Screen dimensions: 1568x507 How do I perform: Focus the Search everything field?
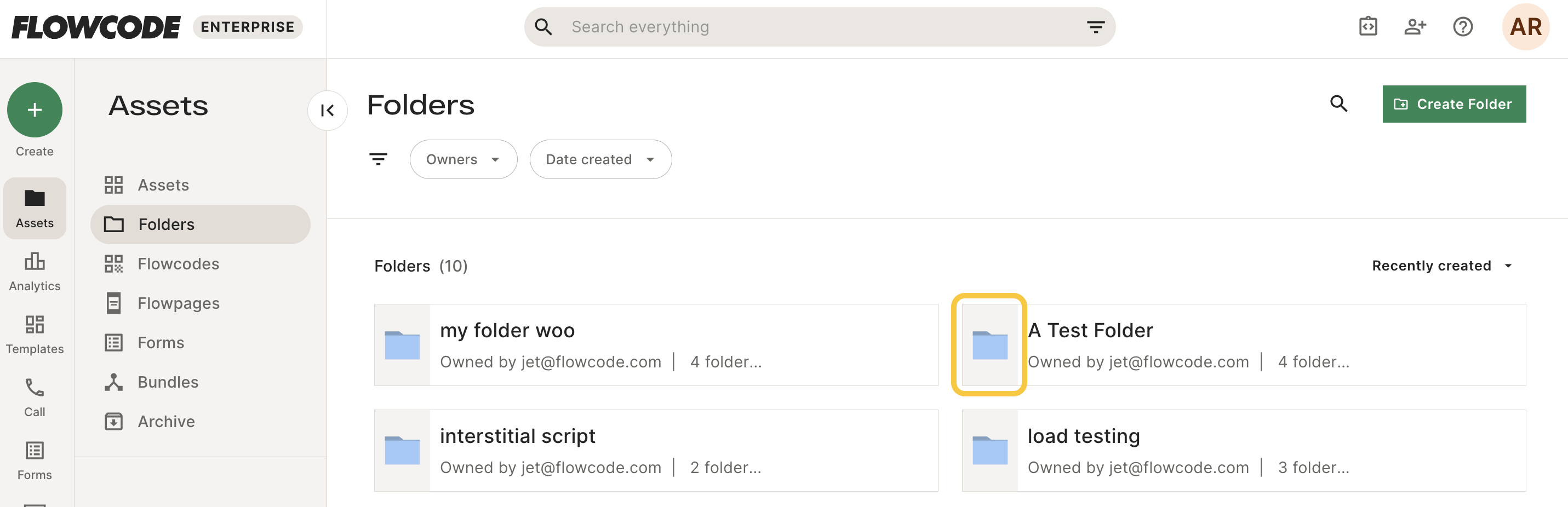click(x=819, y=27)
